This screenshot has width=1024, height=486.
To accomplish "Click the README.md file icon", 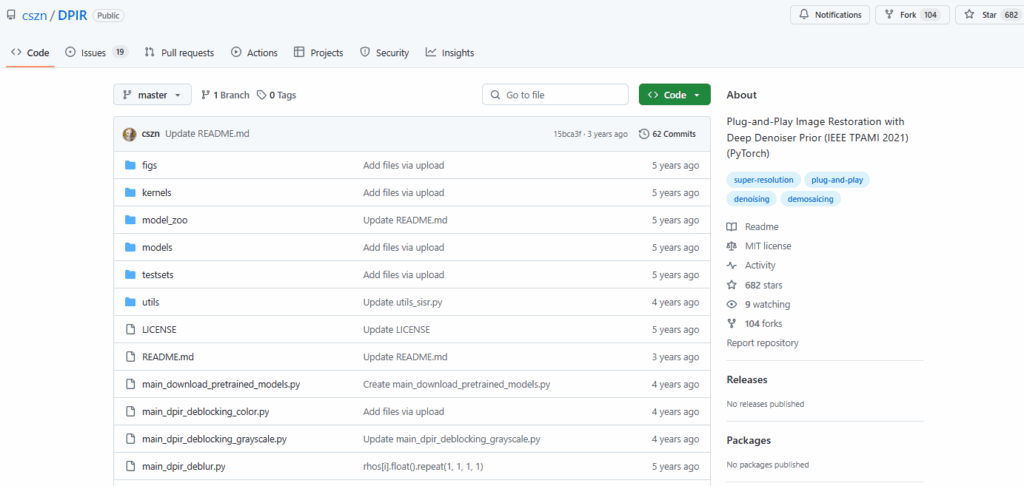I will click(x=130, y=357).
